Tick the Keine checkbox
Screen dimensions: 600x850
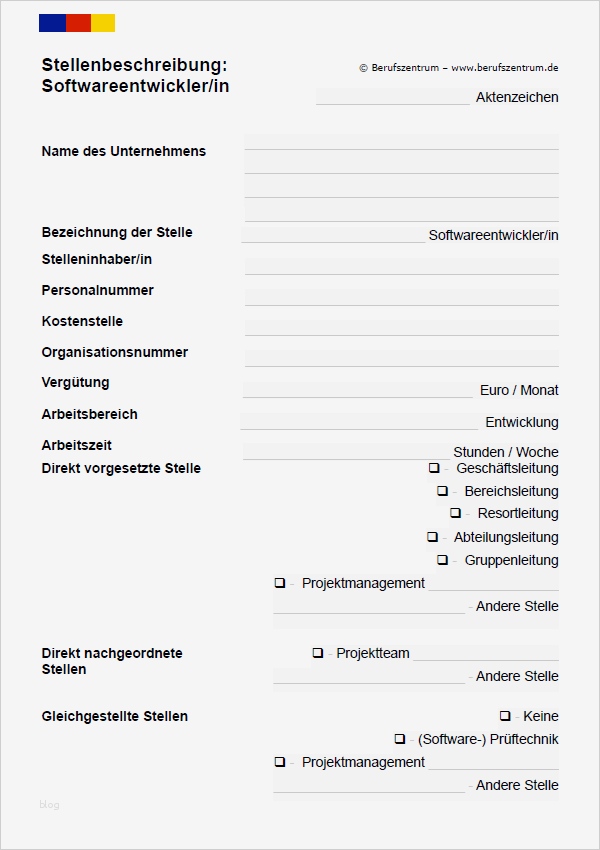505,716
